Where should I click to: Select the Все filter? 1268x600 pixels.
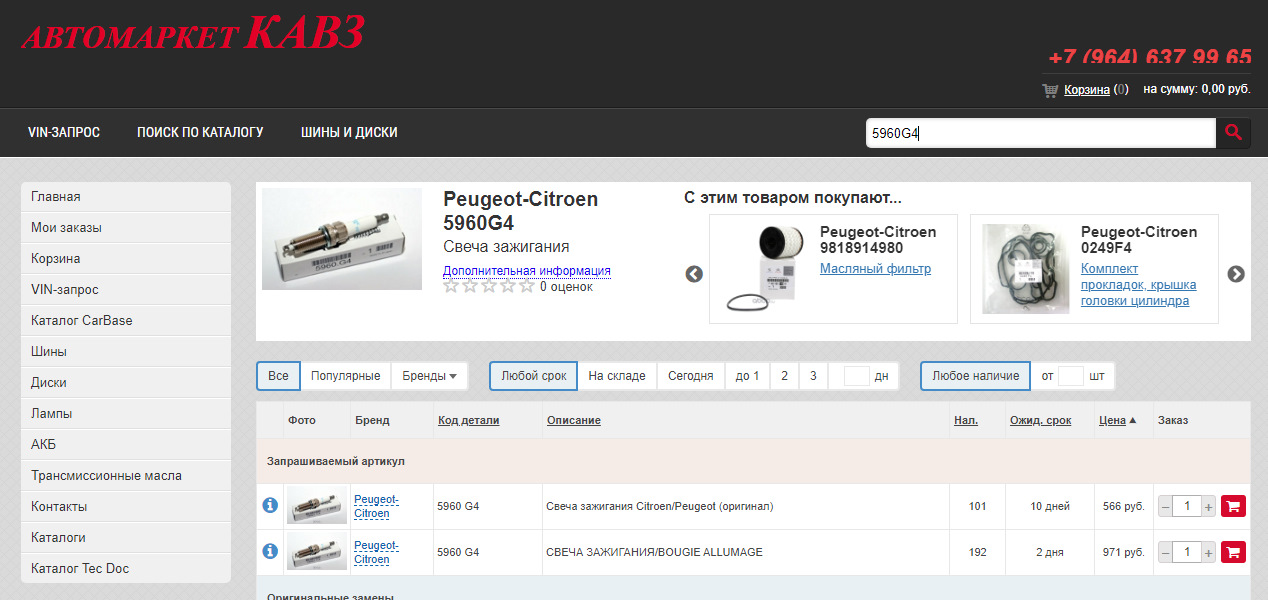click(279, 376)
